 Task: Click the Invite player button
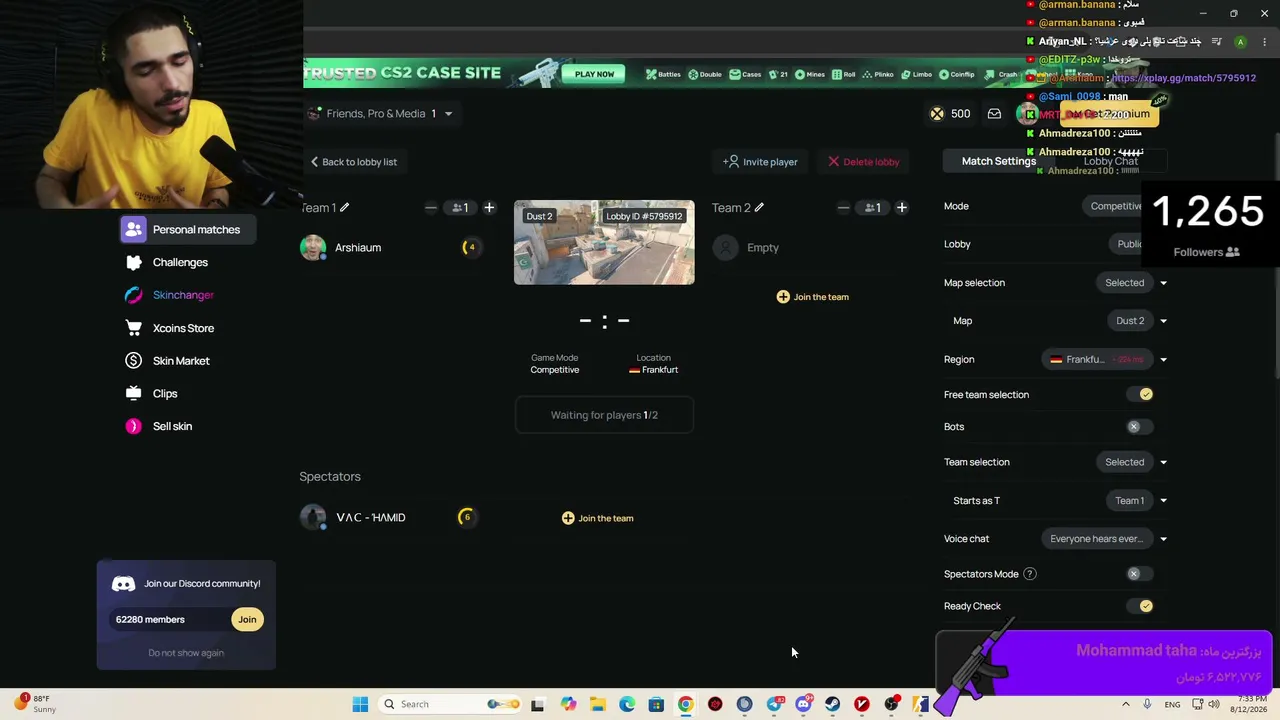pos(760,162)
